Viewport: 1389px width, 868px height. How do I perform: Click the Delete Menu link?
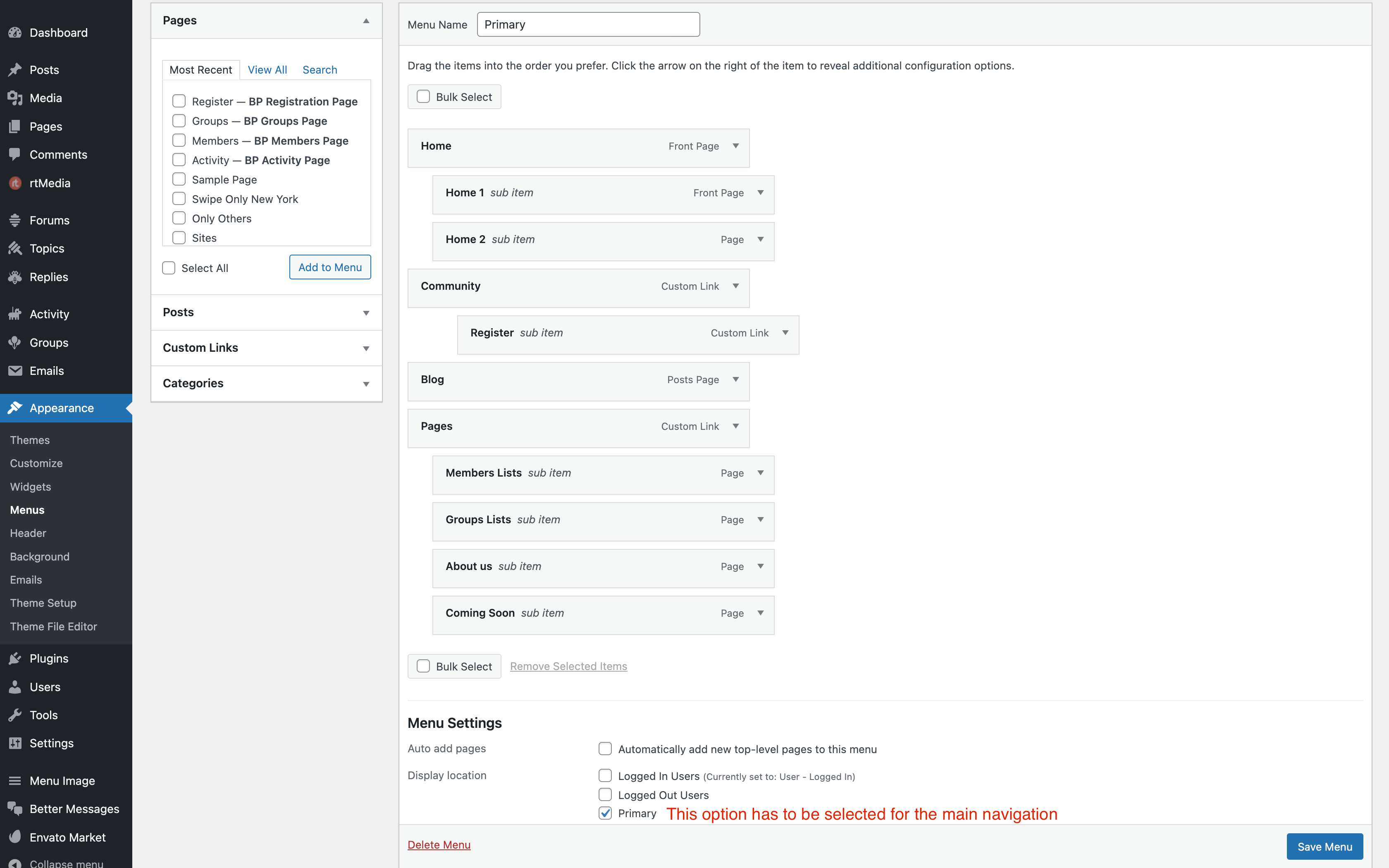tap(439, 844)
